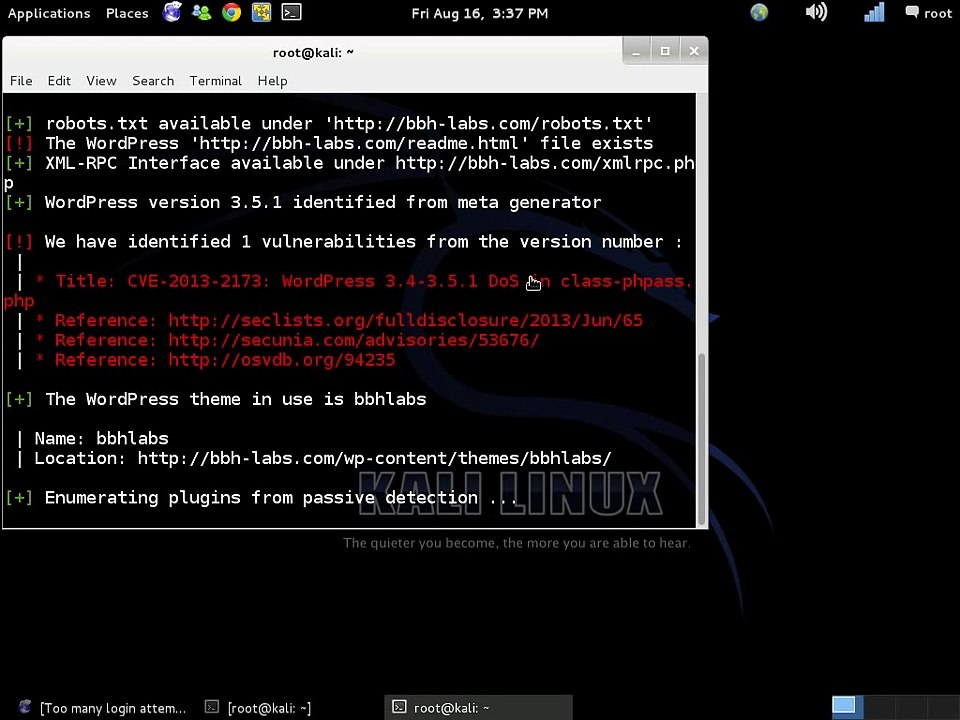960x720 pixels.
Task: Click the 'Enumerating plugins from passive detection' line
Action: coord(282,497)
